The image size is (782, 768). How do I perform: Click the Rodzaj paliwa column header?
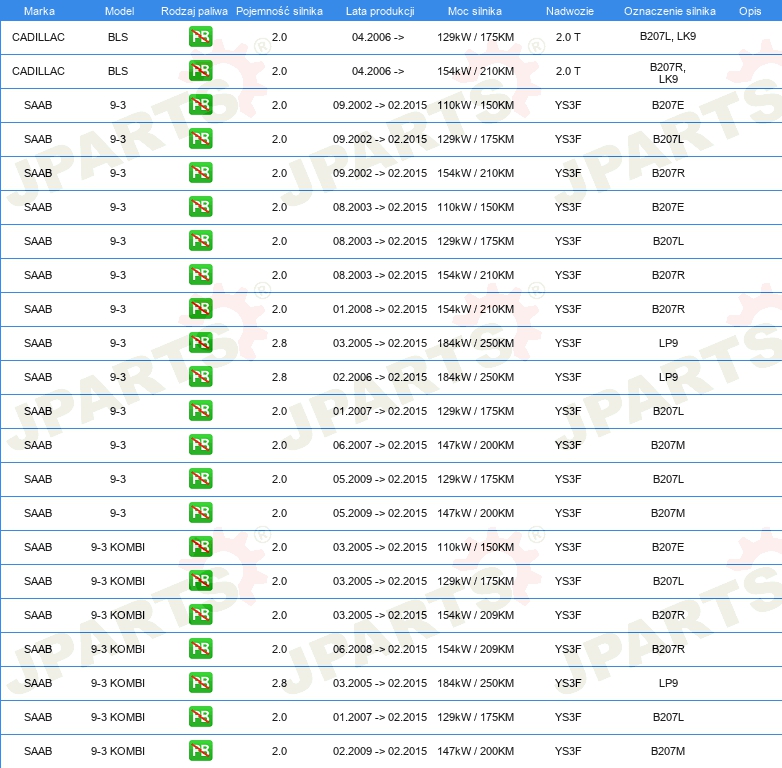194,10
